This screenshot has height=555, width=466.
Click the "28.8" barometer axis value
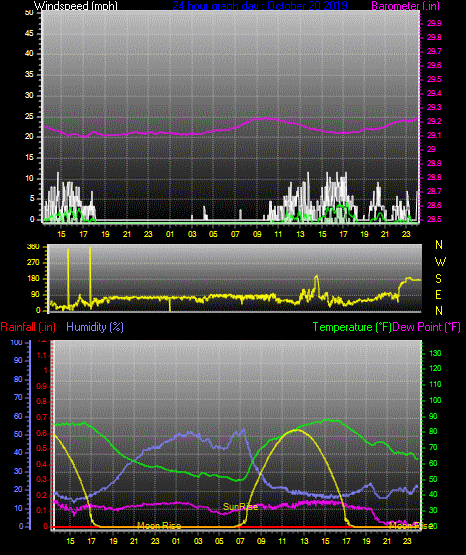[434, 177]
